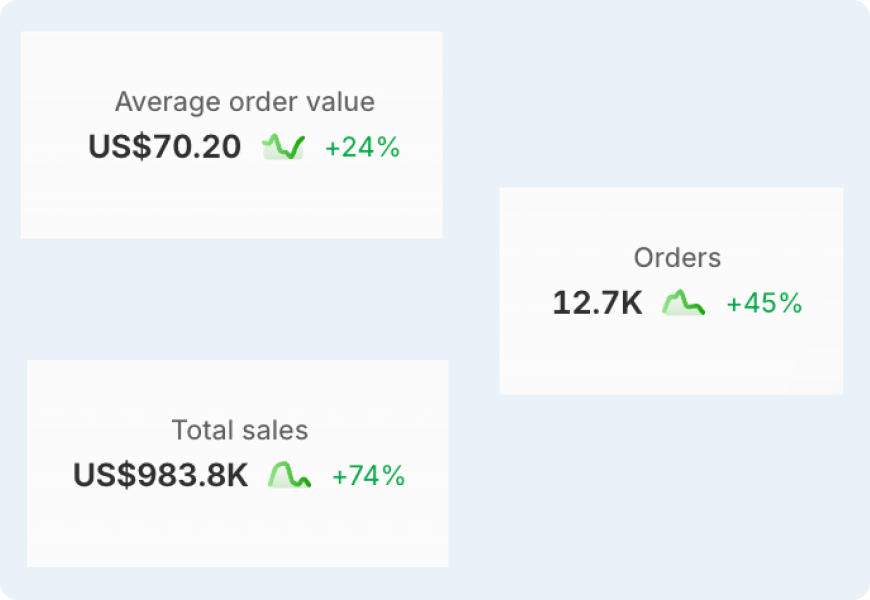Image resolution: width=870 pixels, height=600 pixels.
Task: Click the blank area beneath 12.7K in Orders card
Action: pos(671,357)
